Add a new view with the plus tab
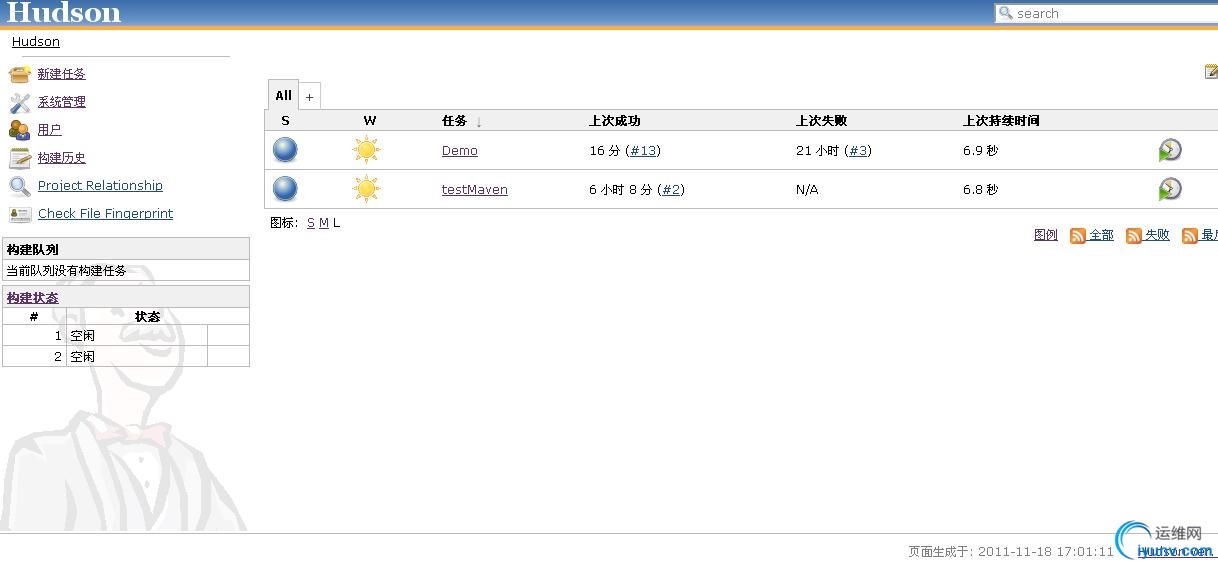 (x=310, y=97)
